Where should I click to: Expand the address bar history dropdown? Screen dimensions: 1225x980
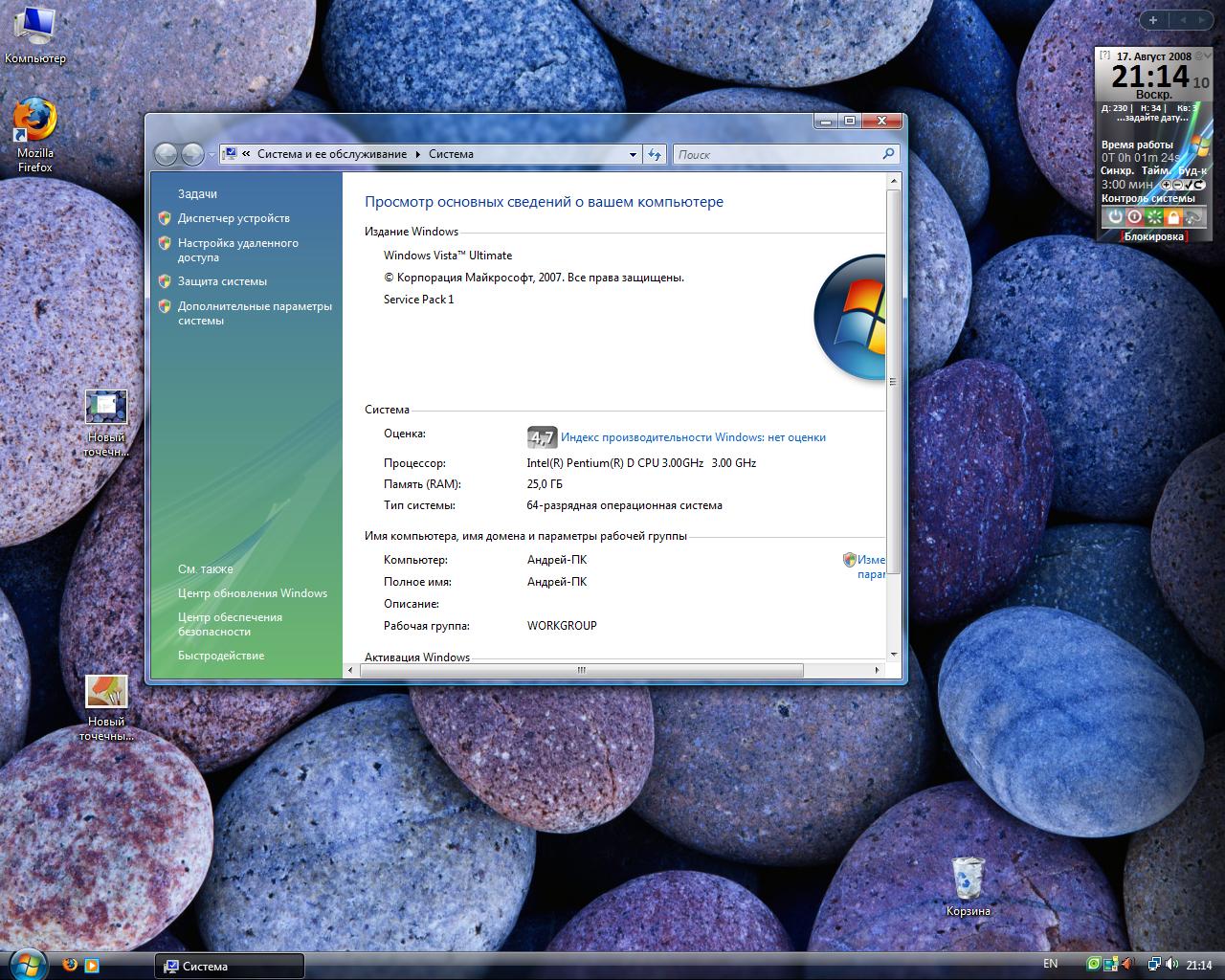click(633, 154)
